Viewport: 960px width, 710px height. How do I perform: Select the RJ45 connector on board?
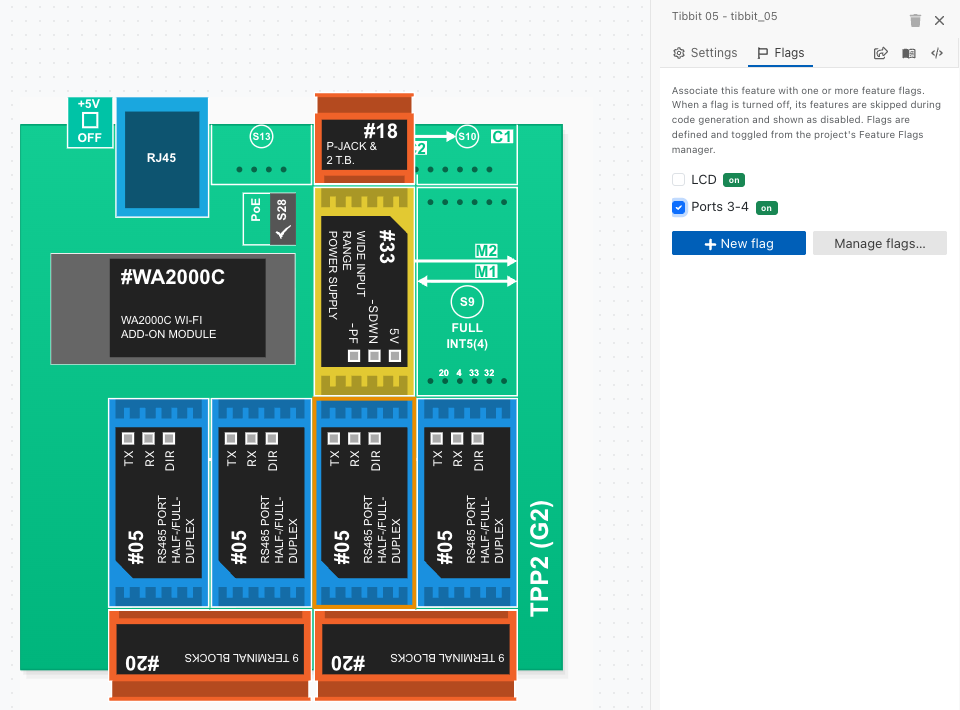point(162,157)
